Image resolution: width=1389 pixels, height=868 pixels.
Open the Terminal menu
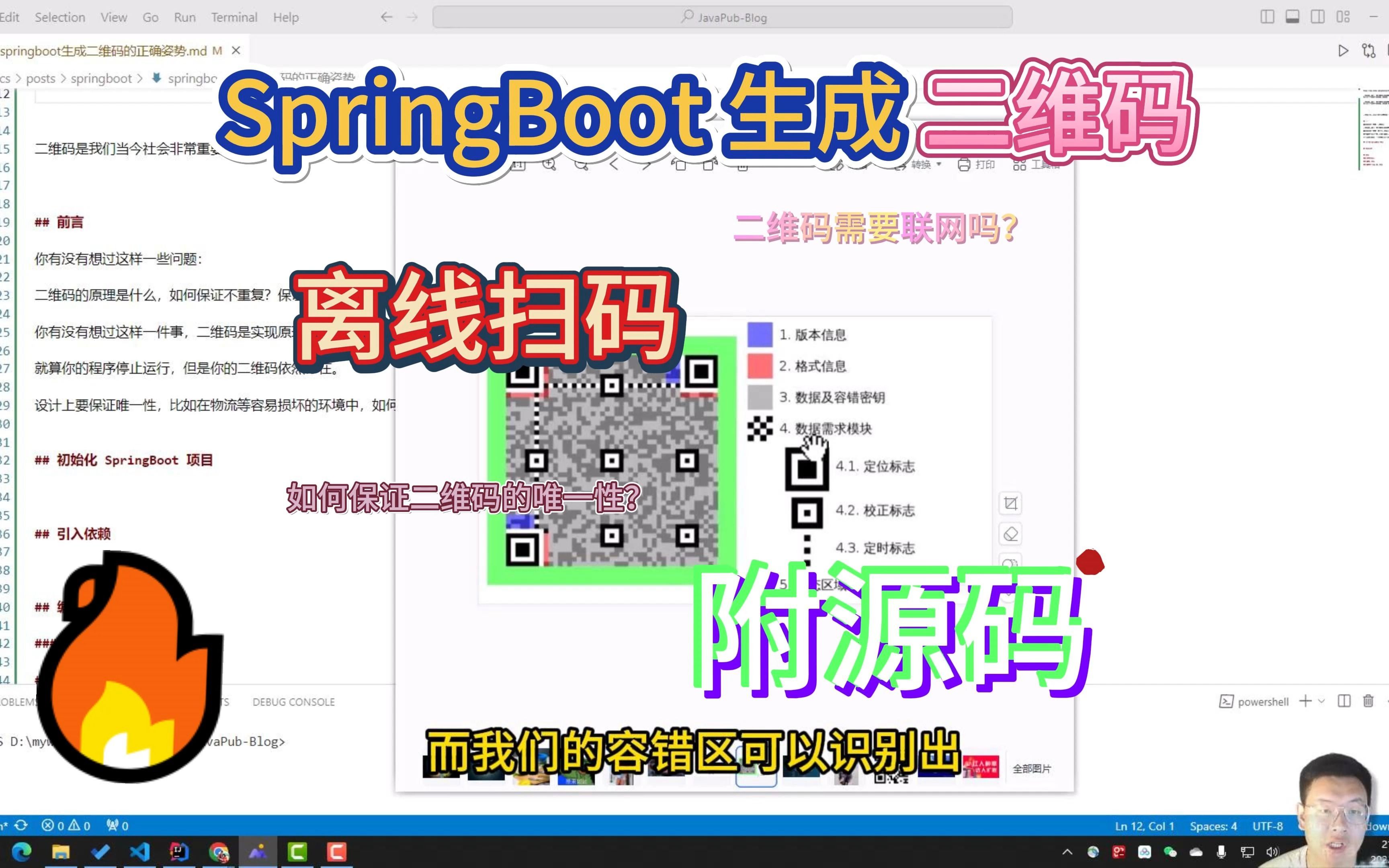coord(234,17)
